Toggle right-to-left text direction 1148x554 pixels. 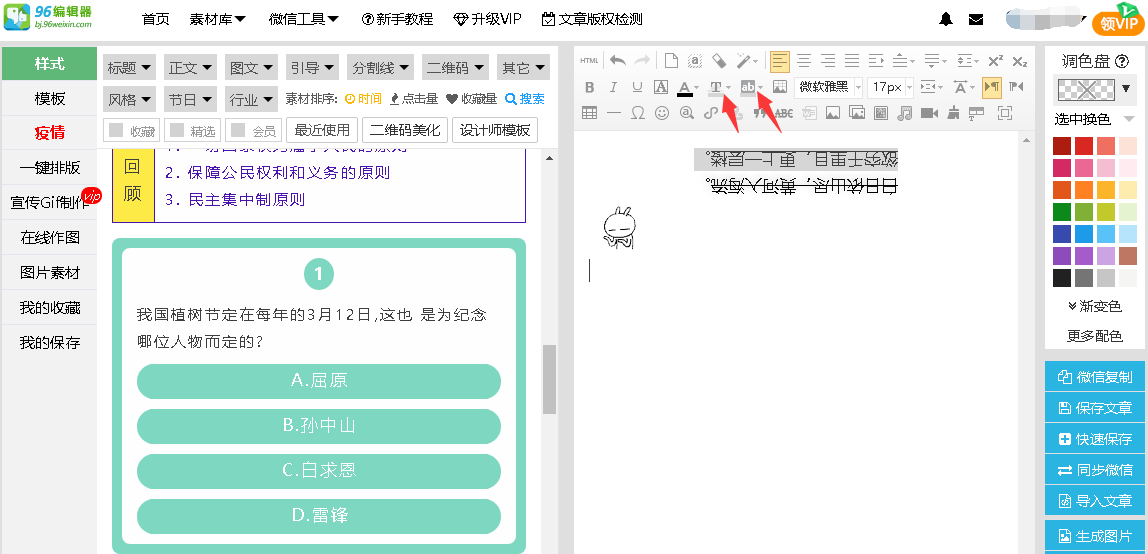[1016, 87]
